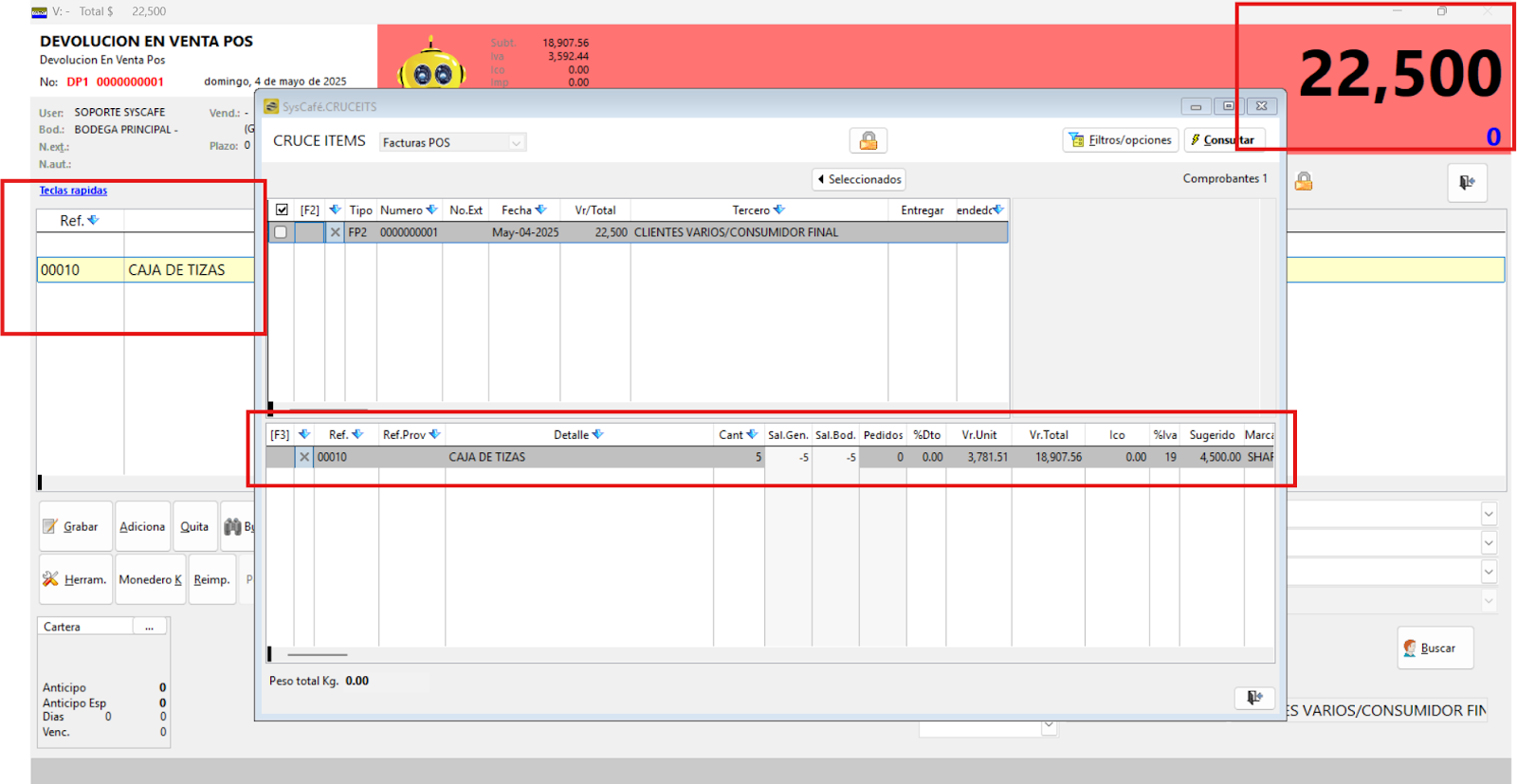Sort items by the Detalle column header
Screen dimensions: 1517x784
click(571, 435)
